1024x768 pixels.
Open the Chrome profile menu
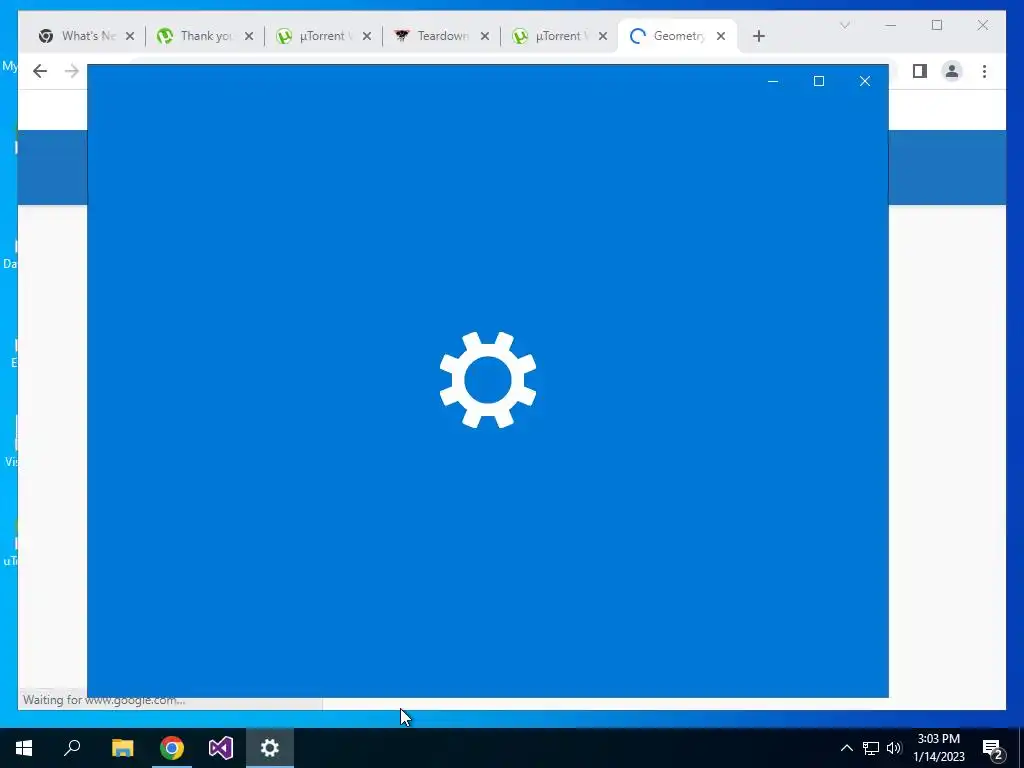[952, 71]
